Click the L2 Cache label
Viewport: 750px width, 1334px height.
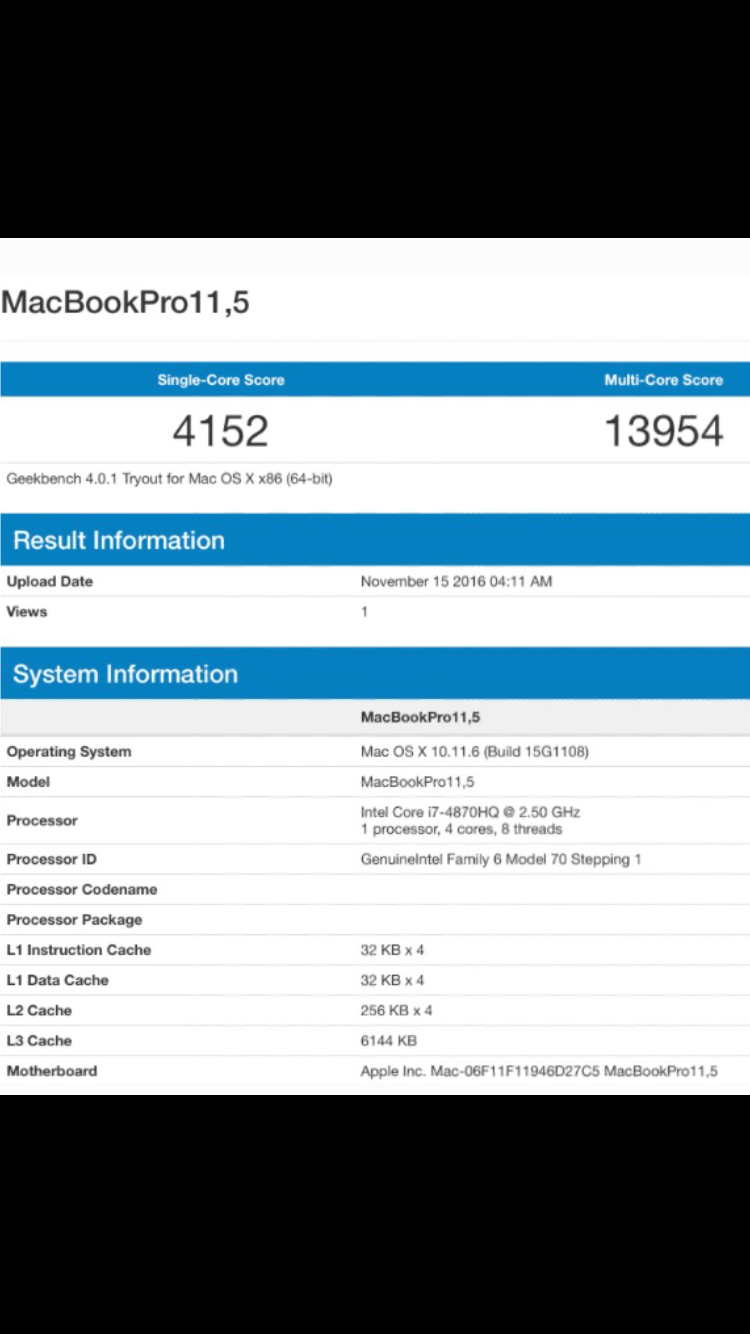click(x=39, y=1010)
